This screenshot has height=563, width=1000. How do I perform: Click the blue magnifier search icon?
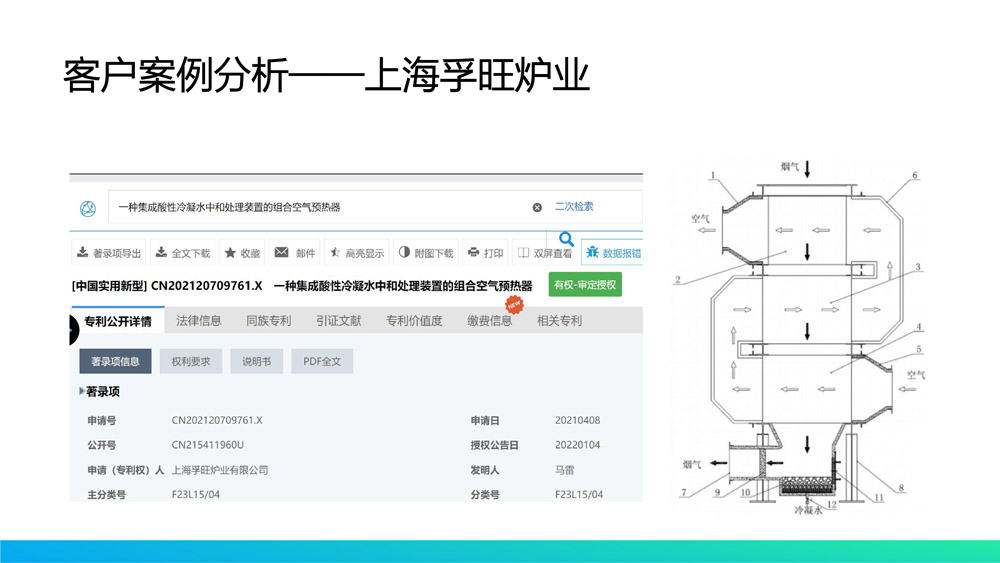(x=566, y=239)
